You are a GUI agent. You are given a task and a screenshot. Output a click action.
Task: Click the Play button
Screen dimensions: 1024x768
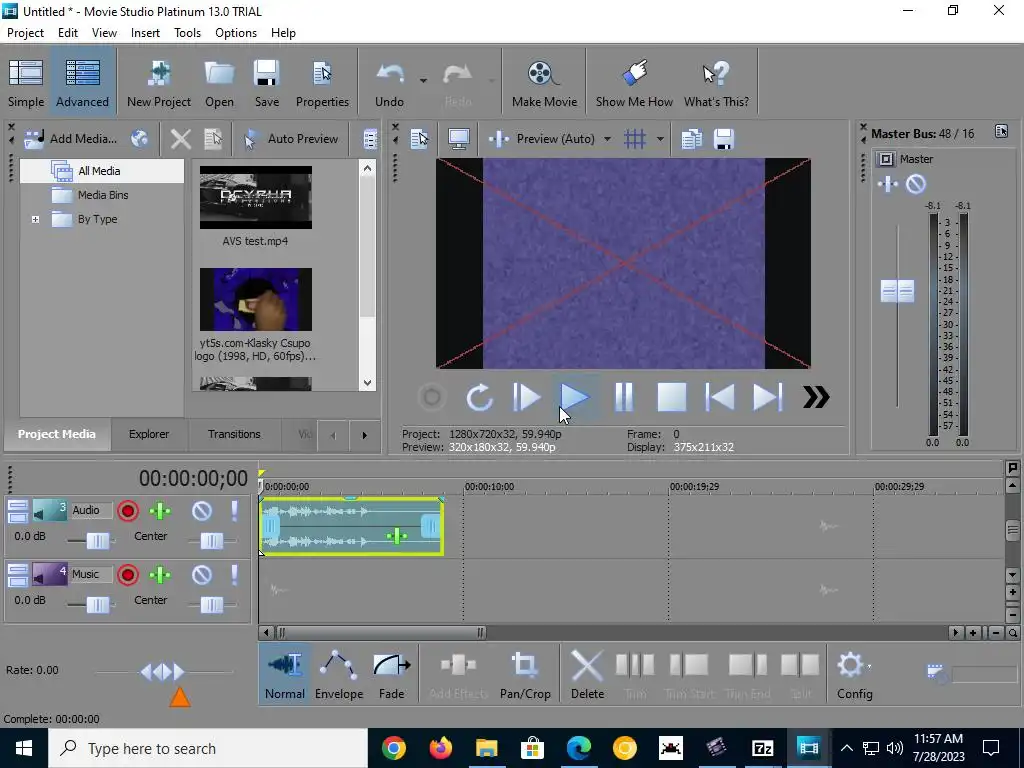(575, 397)
